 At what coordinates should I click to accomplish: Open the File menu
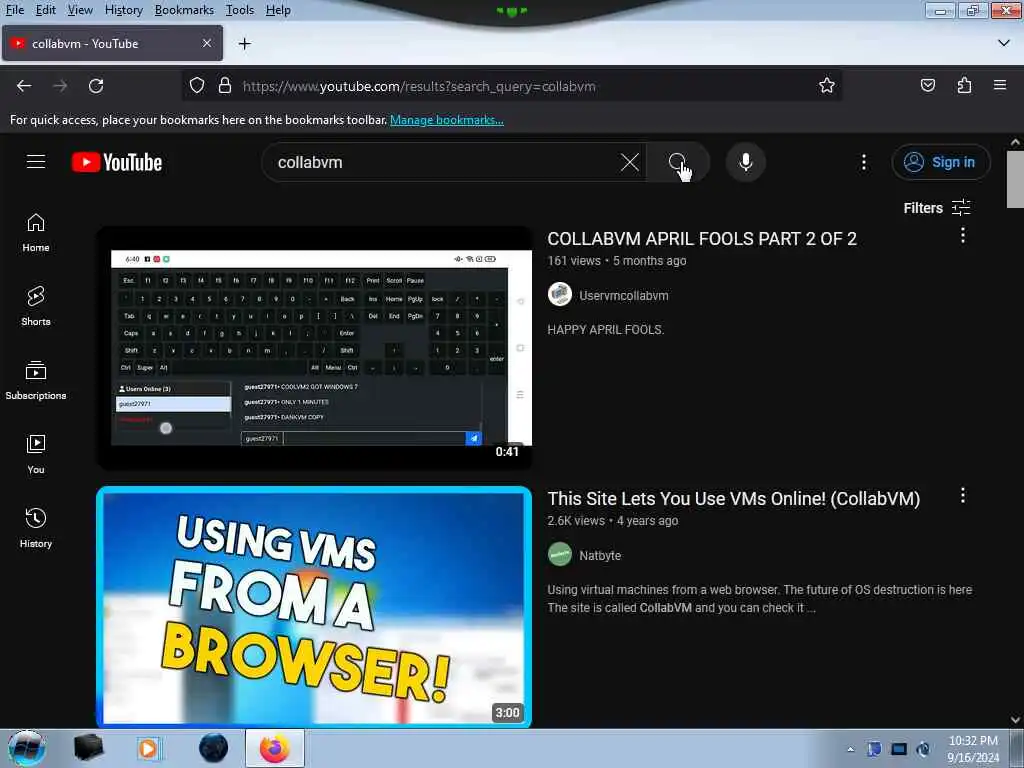[x=15, y=10]
